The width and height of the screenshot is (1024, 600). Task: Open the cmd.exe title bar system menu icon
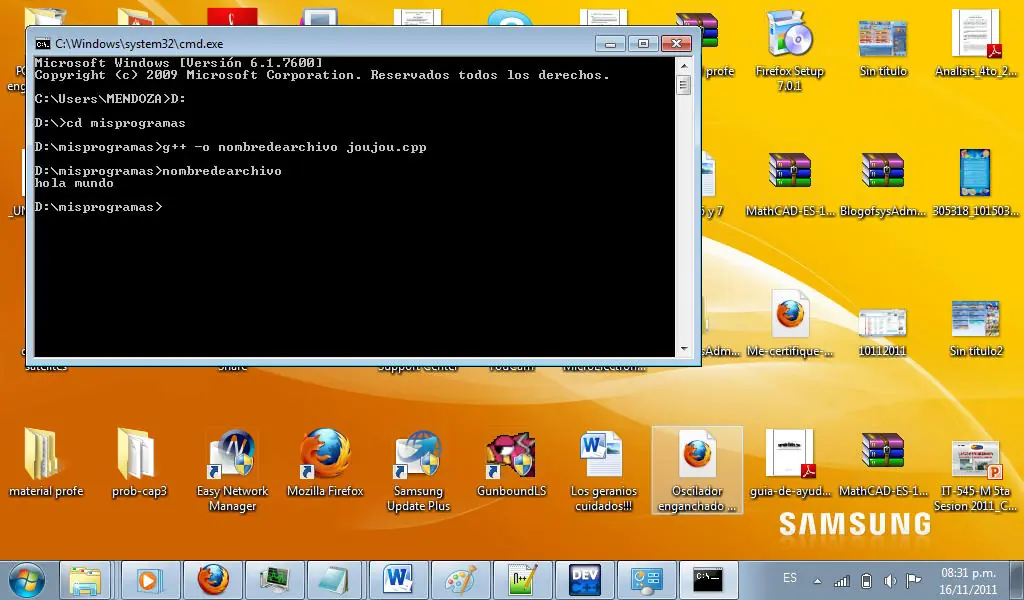(x=42, y=44)
